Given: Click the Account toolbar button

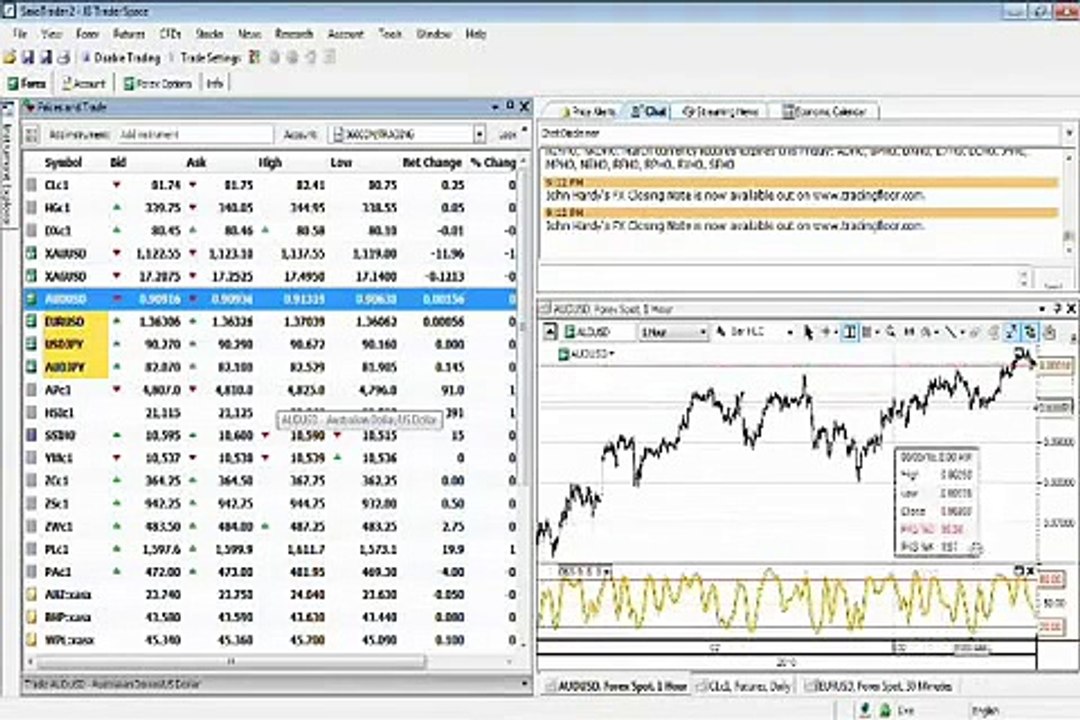Looking at the screenshot, I should pyautogui.click(x=84, y=84).
